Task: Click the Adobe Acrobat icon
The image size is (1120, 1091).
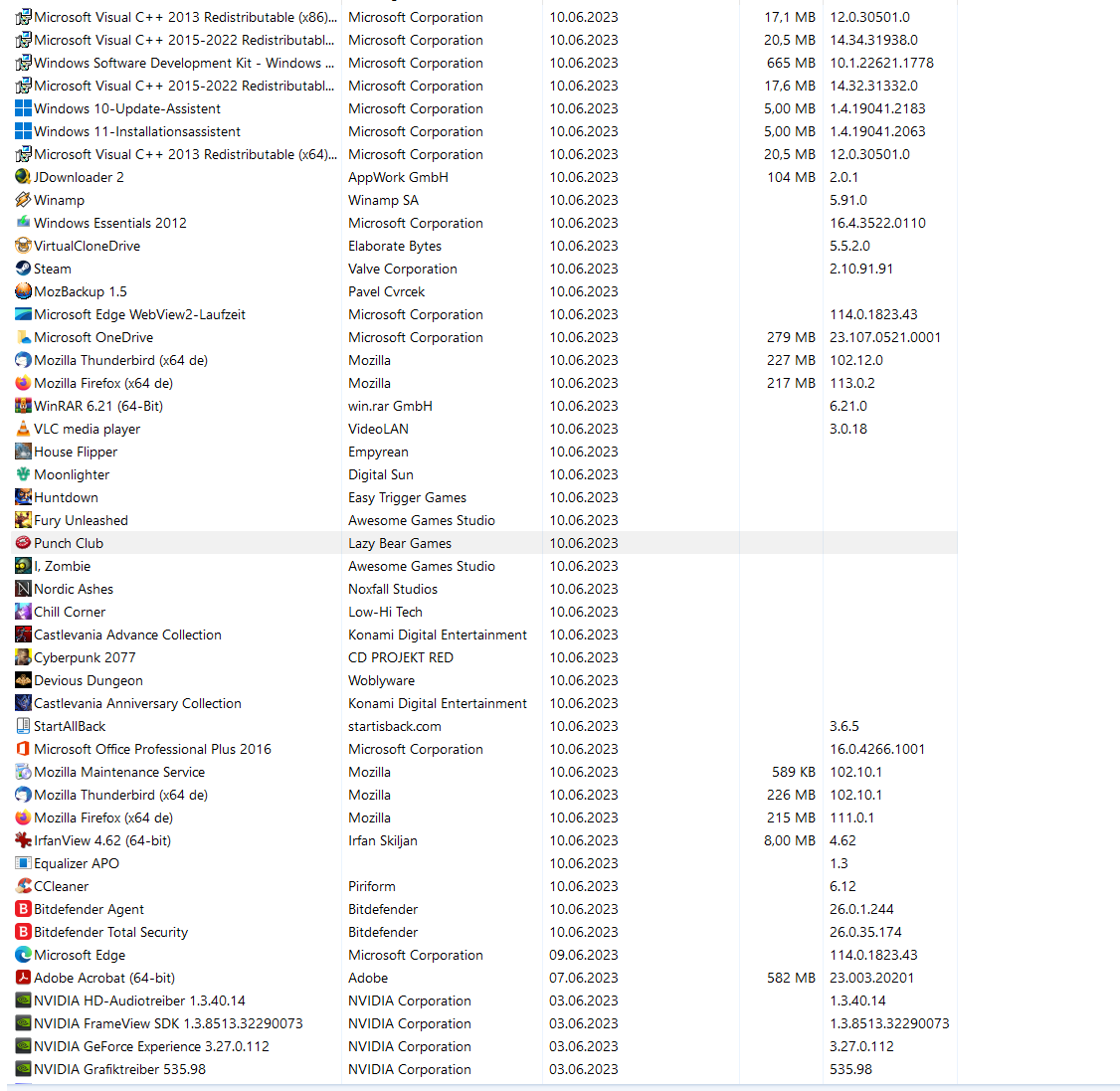Action: pos(23,976)
